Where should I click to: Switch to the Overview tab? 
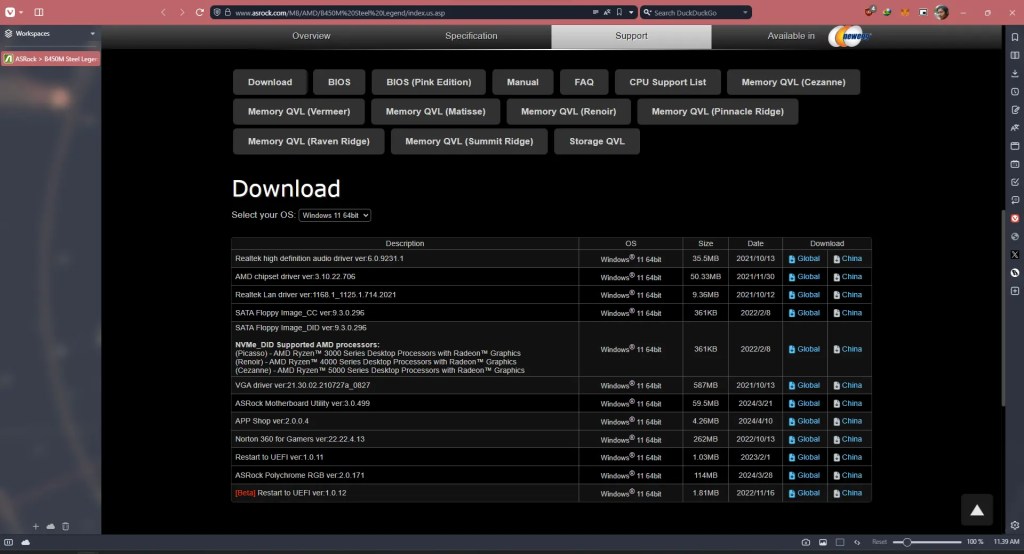click(x=311, y=36)
